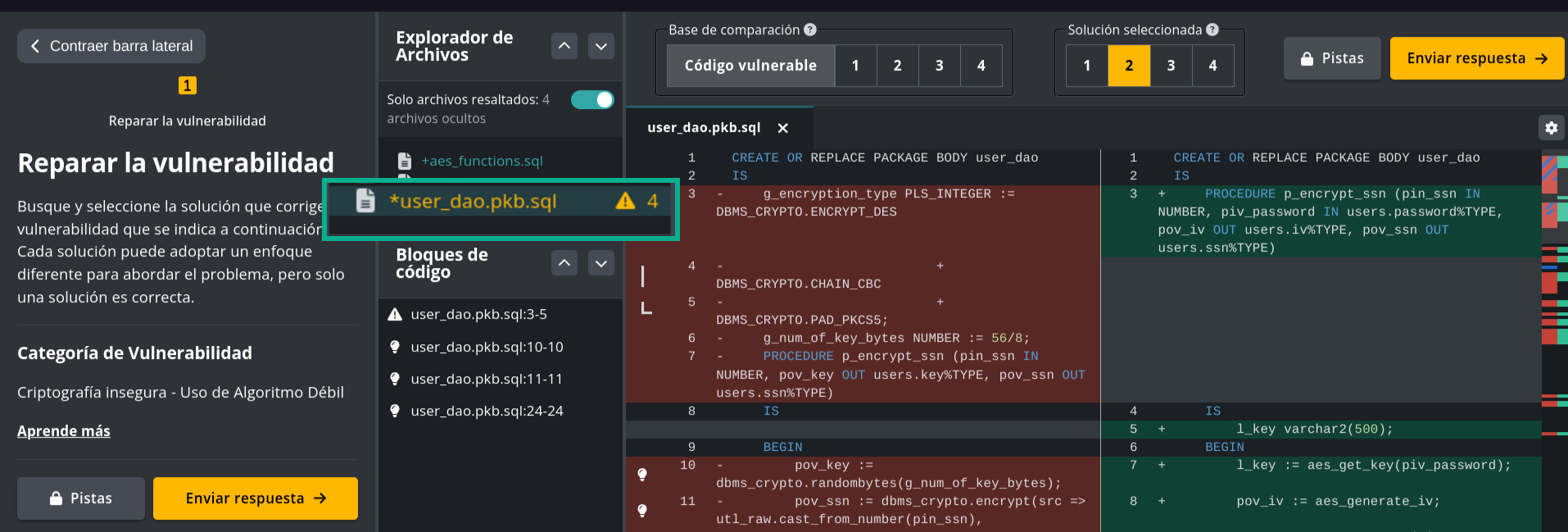Screen dimensions: 1568x532
Task: Click the user_dao.pkb.sql file icon
Action: click(x=365, y=201)
